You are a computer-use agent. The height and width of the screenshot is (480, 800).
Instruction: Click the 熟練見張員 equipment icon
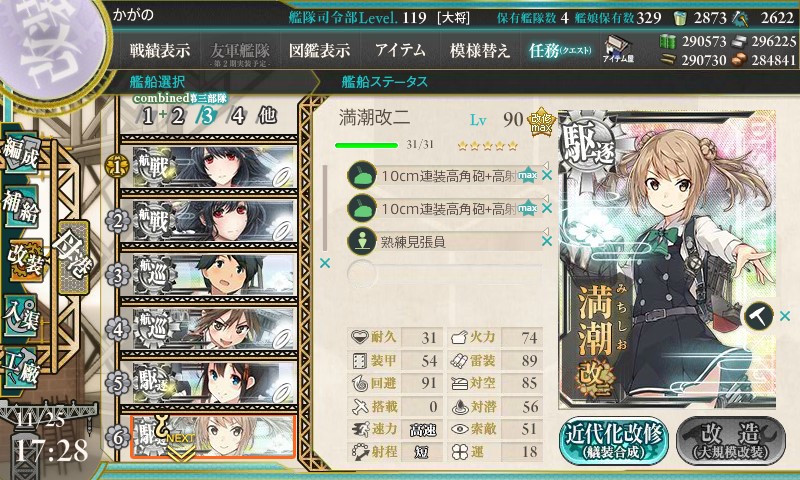point(362,241)
